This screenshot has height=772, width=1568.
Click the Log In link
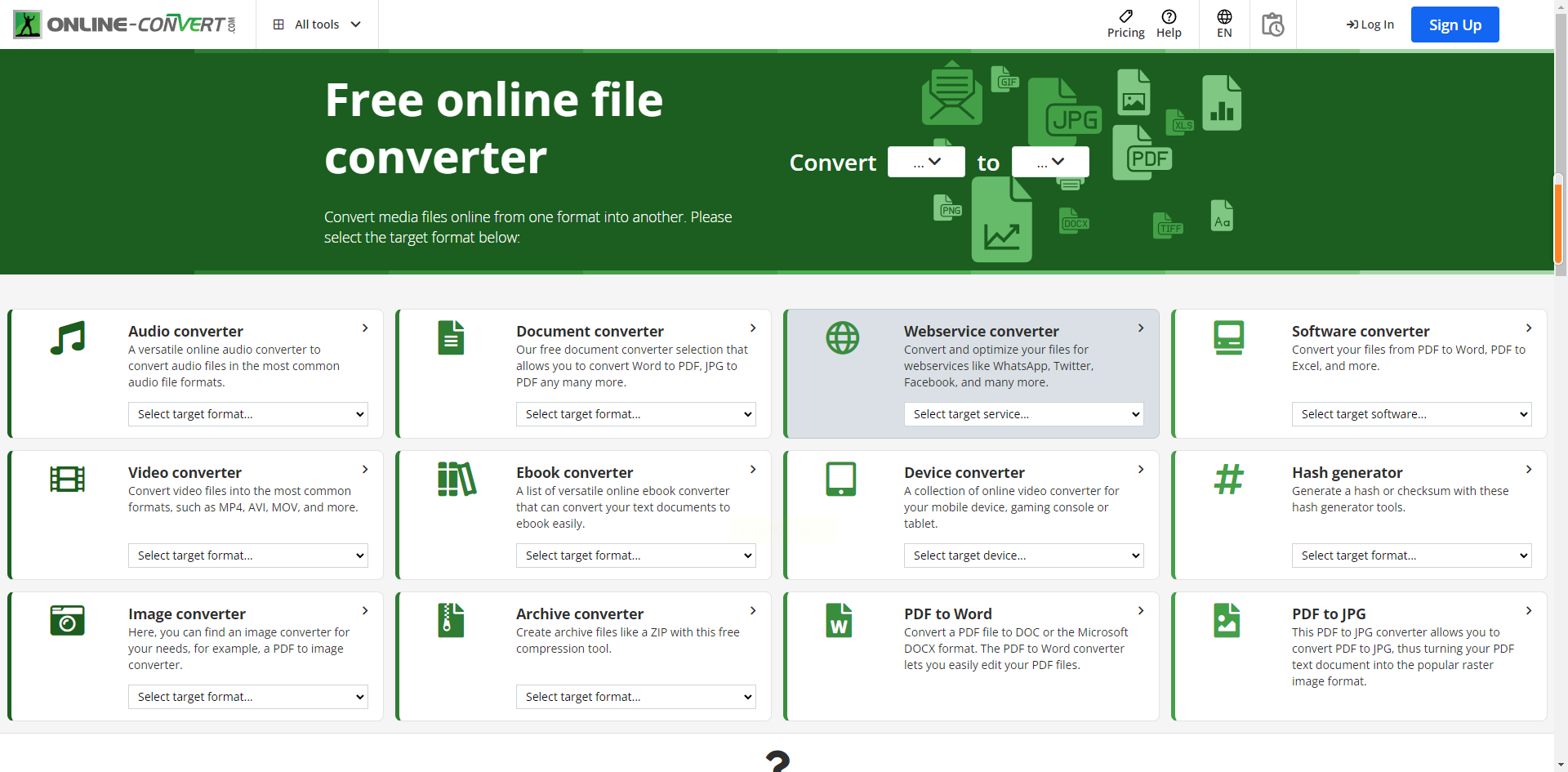(1370, 25)
